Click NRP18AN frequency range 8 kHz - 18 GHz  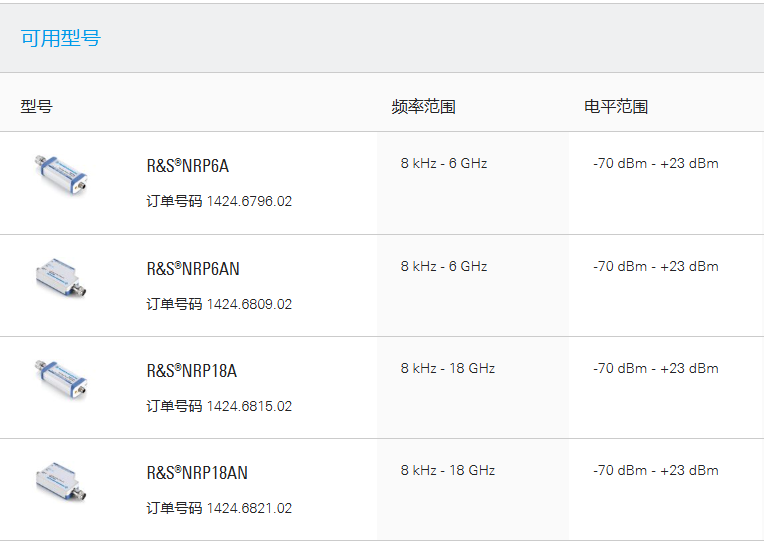[448, 471]
